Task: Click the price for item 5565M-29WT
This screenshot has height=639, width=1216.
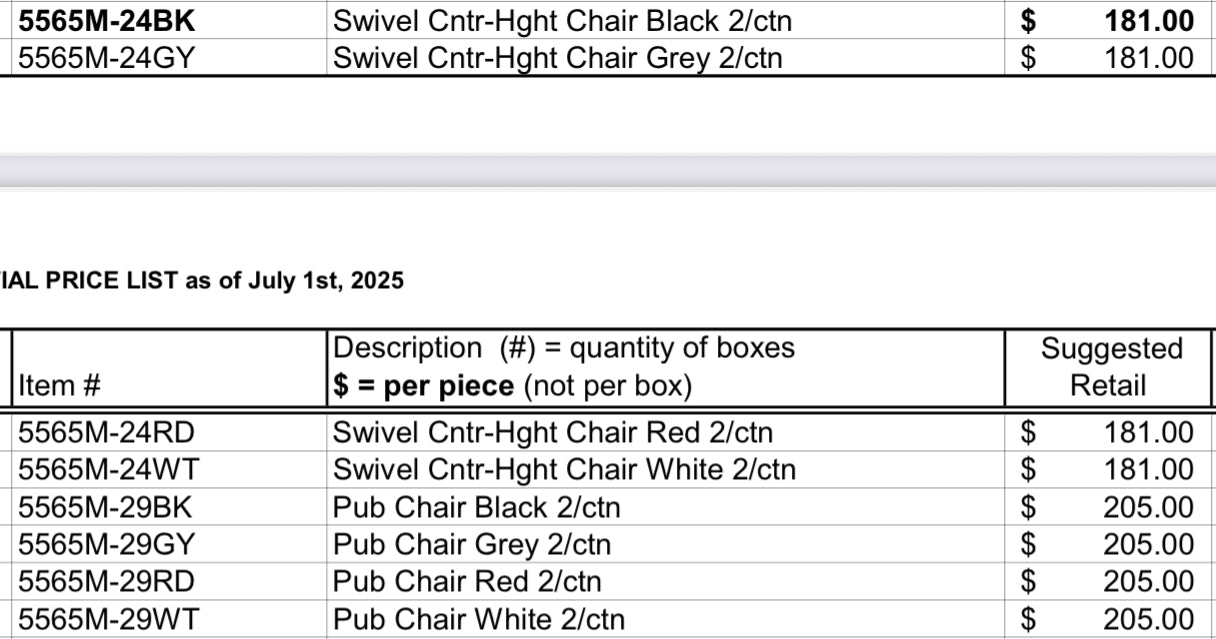Action: click(x=1148, y=619)
